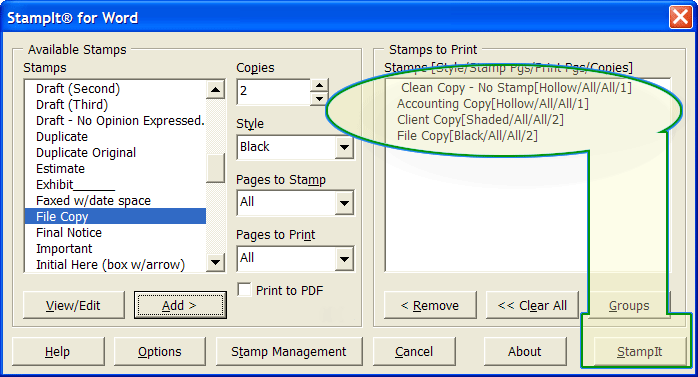The width and height of the screenshot is (698, 377).
Task: Select Accounting Copy[Hollow/All/All/1] entry
Action: [x=493, y=104]
